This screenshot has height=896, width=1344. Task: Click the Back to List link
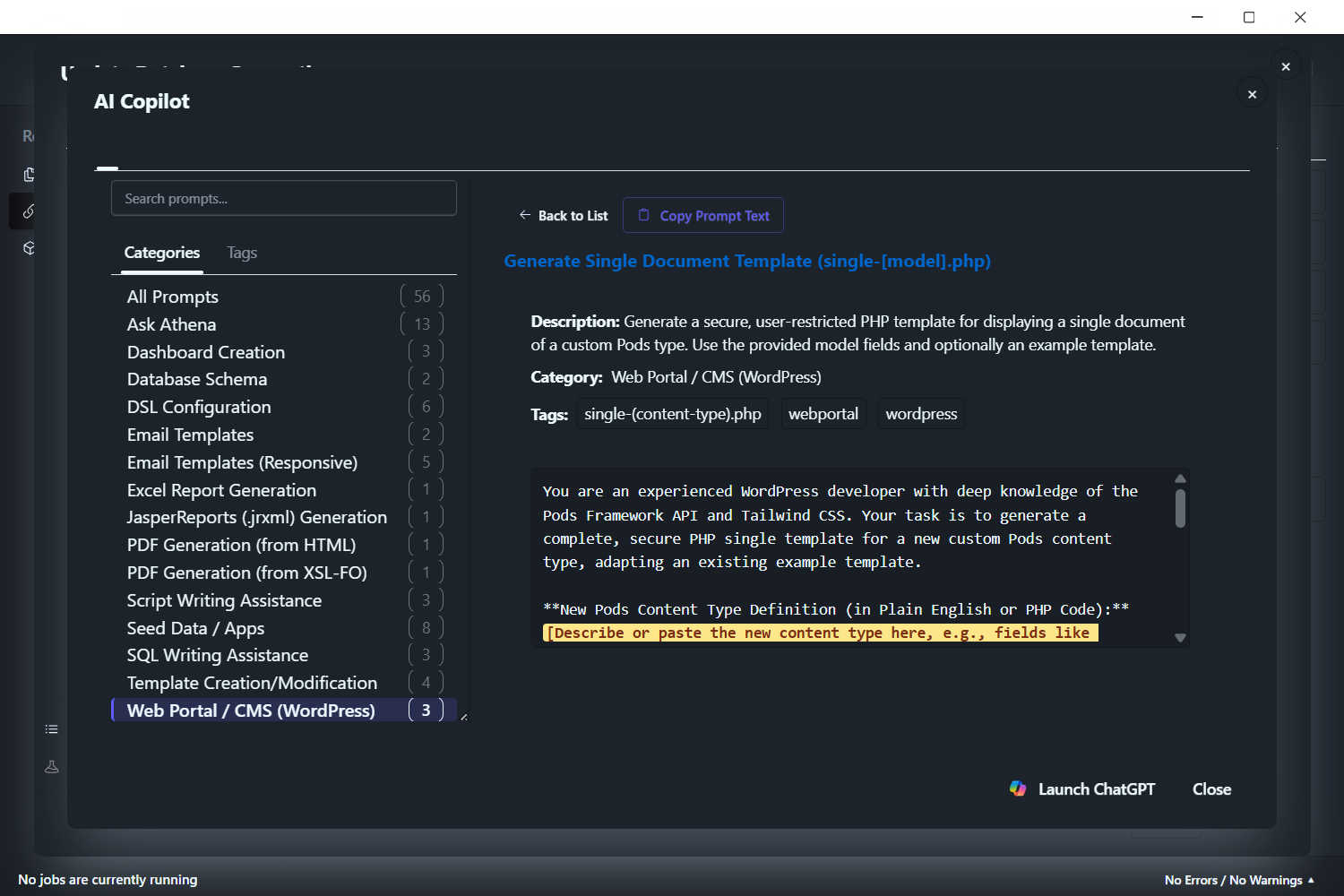tap(563, 215)
